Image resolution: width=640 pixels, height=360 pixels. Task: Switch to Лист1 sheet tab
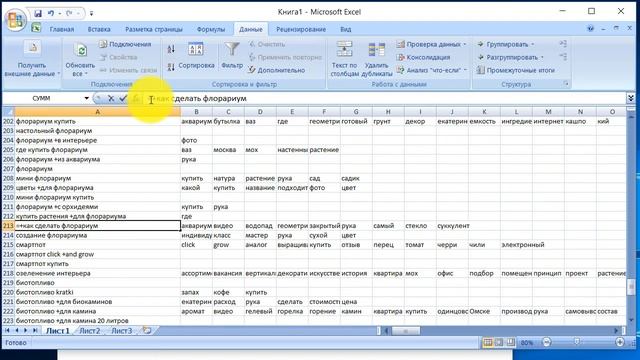point(58,331)
